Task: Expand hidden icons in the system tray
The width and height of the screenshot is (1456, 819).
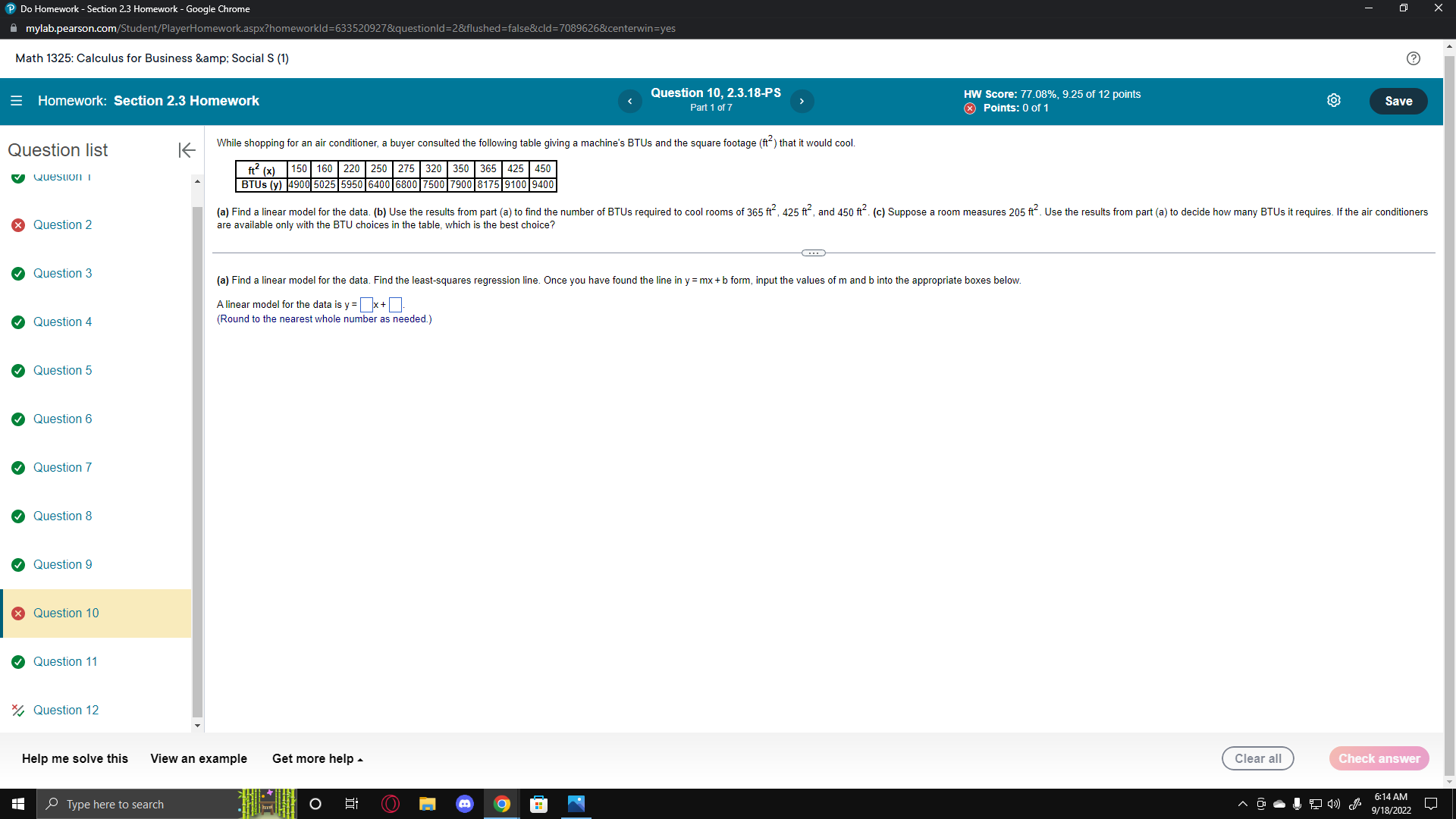Action: [x=1242, y=804]
